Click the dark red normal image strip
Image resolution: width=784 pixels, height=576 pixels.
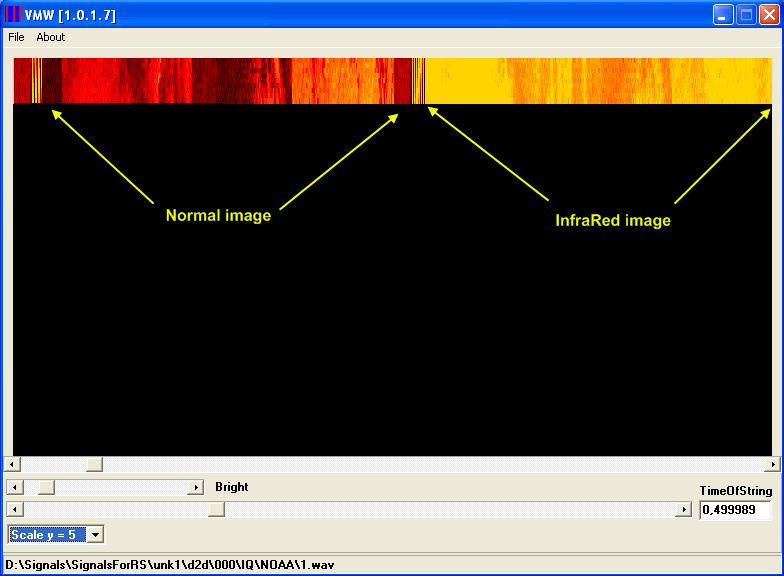click(x=220, y=81)
